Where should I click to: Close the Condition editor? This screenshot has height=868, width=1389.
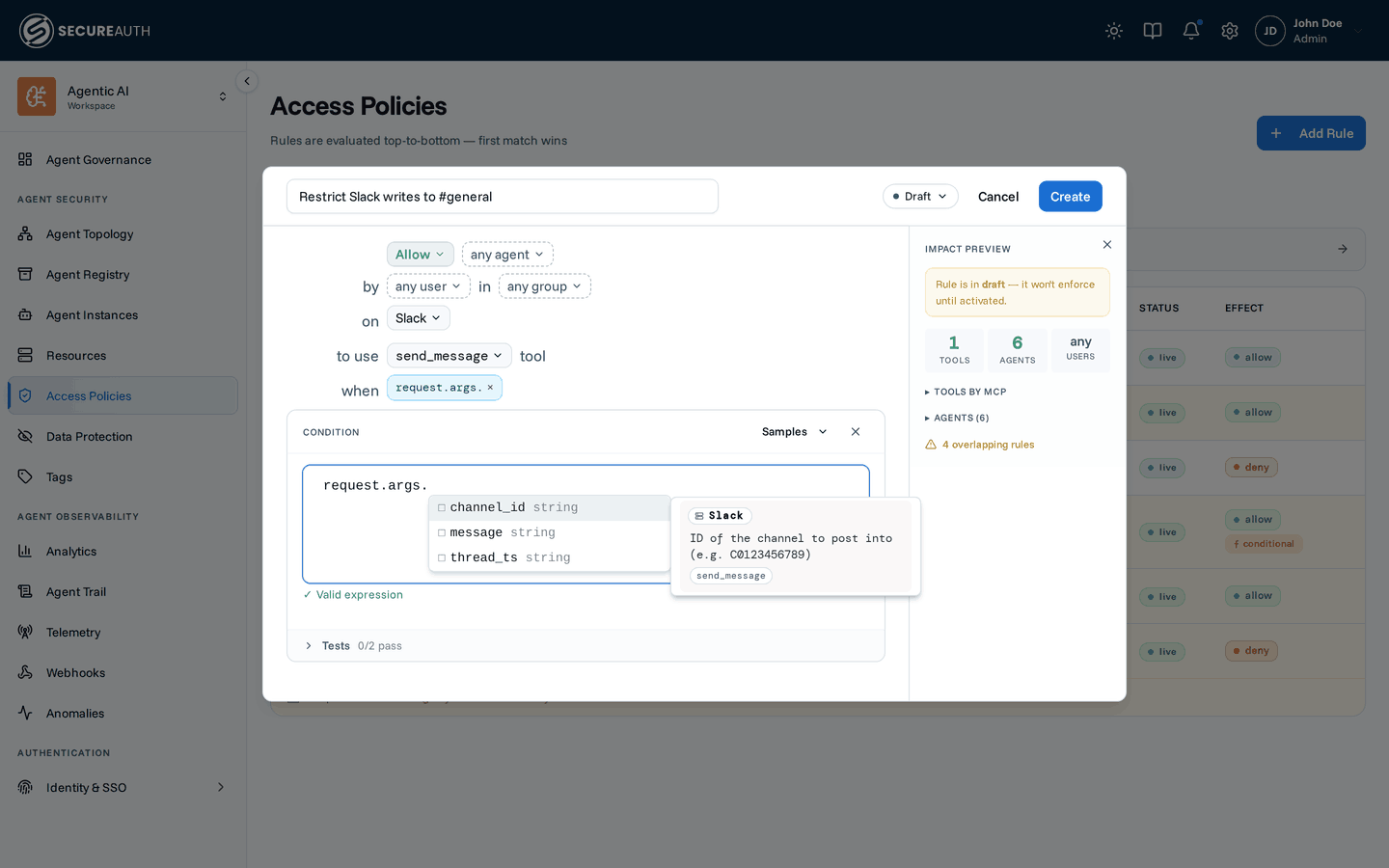pyautogui.click(x=856, y=432)
